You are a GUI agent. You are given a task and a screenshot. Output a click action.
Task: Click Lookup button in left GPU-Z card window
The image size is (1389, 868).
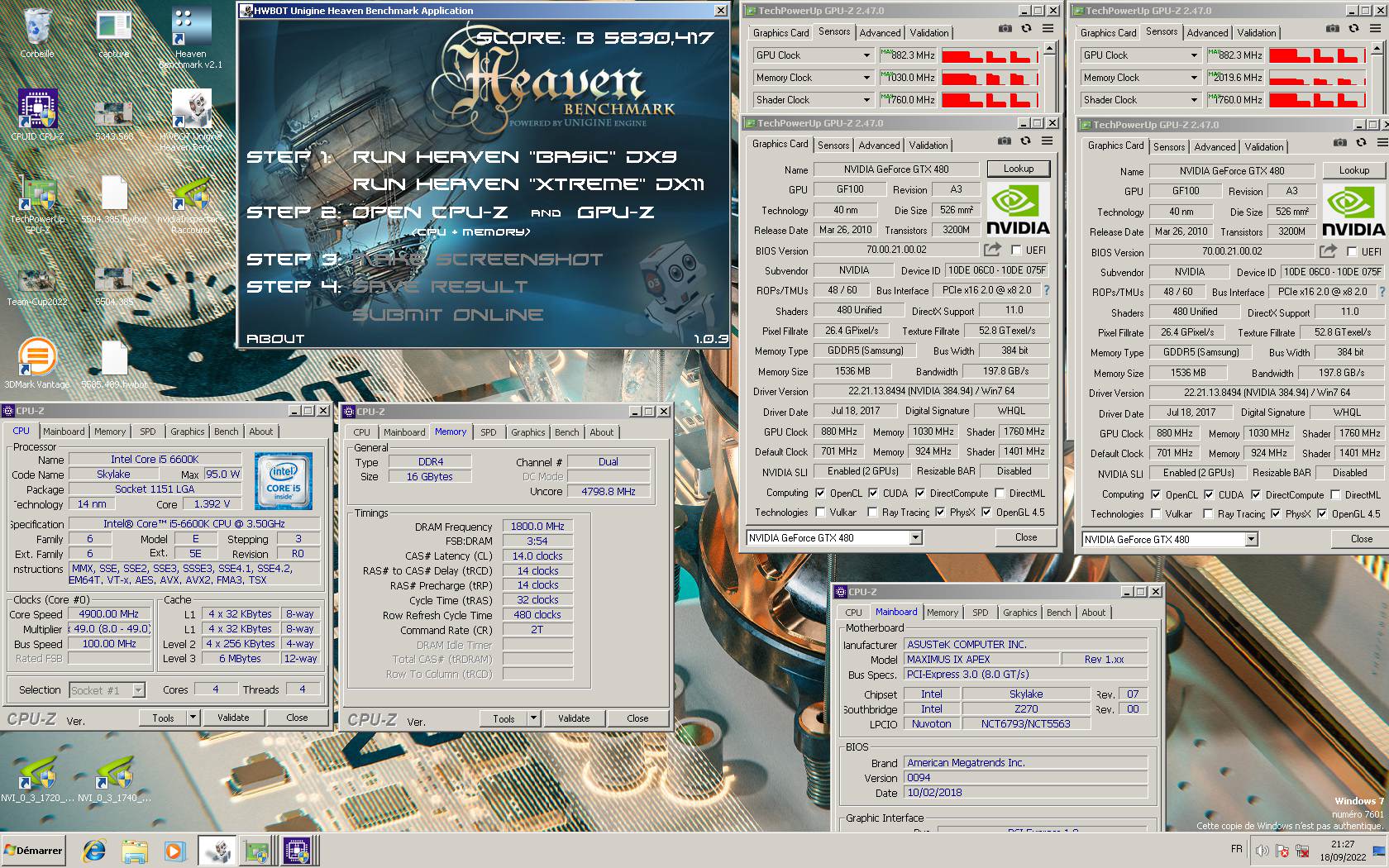pos(1019,169)
